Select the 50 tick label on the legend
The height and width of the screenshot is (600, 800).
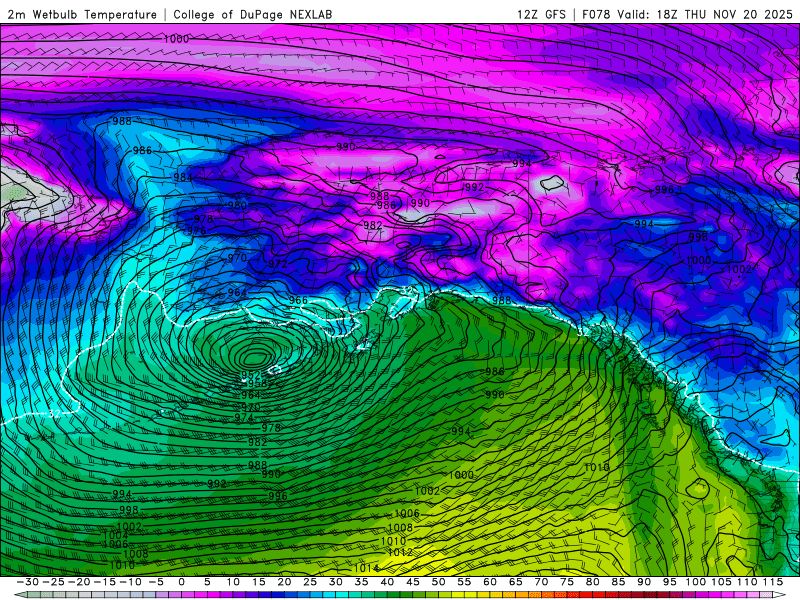[438, 582]
